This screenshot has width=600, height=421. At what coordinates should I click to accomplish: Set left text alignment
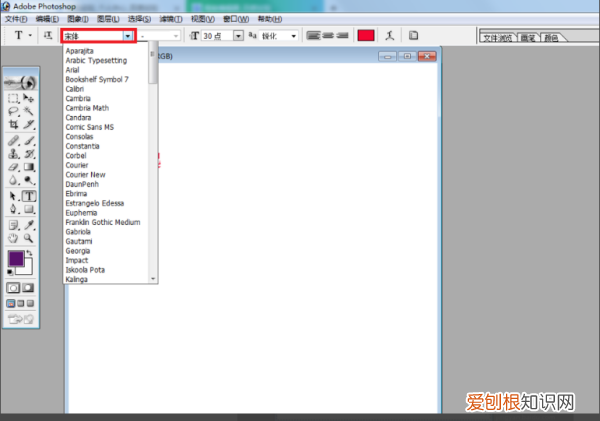(x=313, y=36)
